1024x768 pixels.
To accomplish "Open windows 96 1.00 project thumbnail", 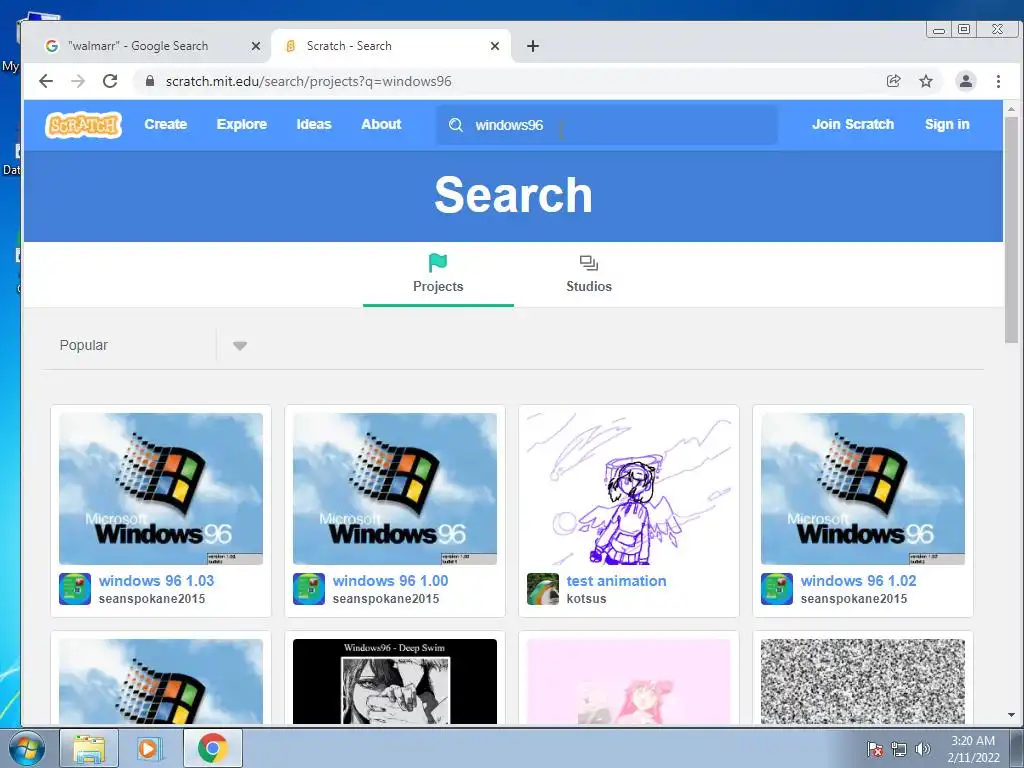I will (394, 488).
